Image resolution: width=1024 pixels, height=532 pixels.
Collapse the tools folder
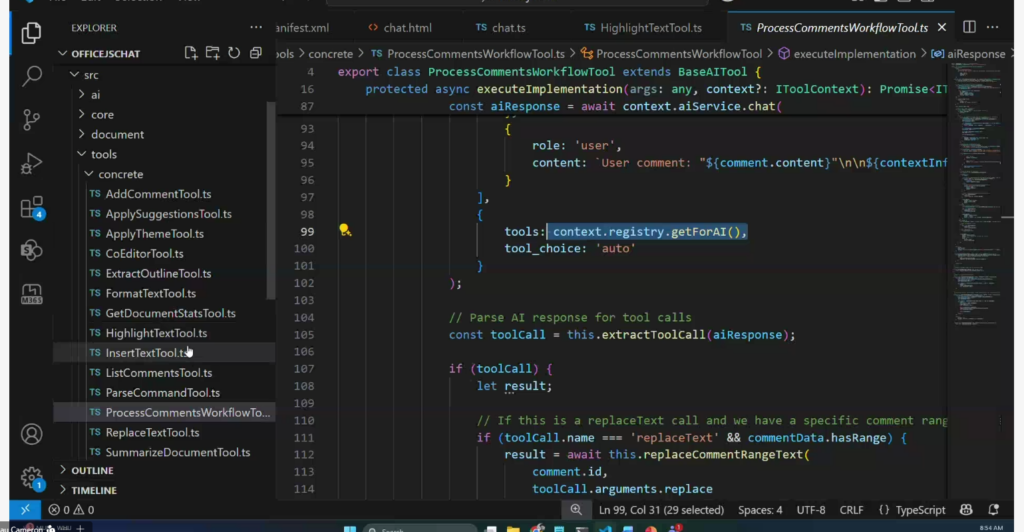pyautogui.click(x=103, y=154)
